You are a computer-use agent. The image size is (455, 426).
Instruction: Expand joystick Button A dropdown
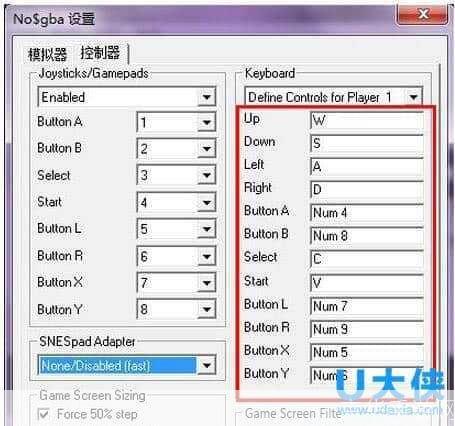pos(176,122)
